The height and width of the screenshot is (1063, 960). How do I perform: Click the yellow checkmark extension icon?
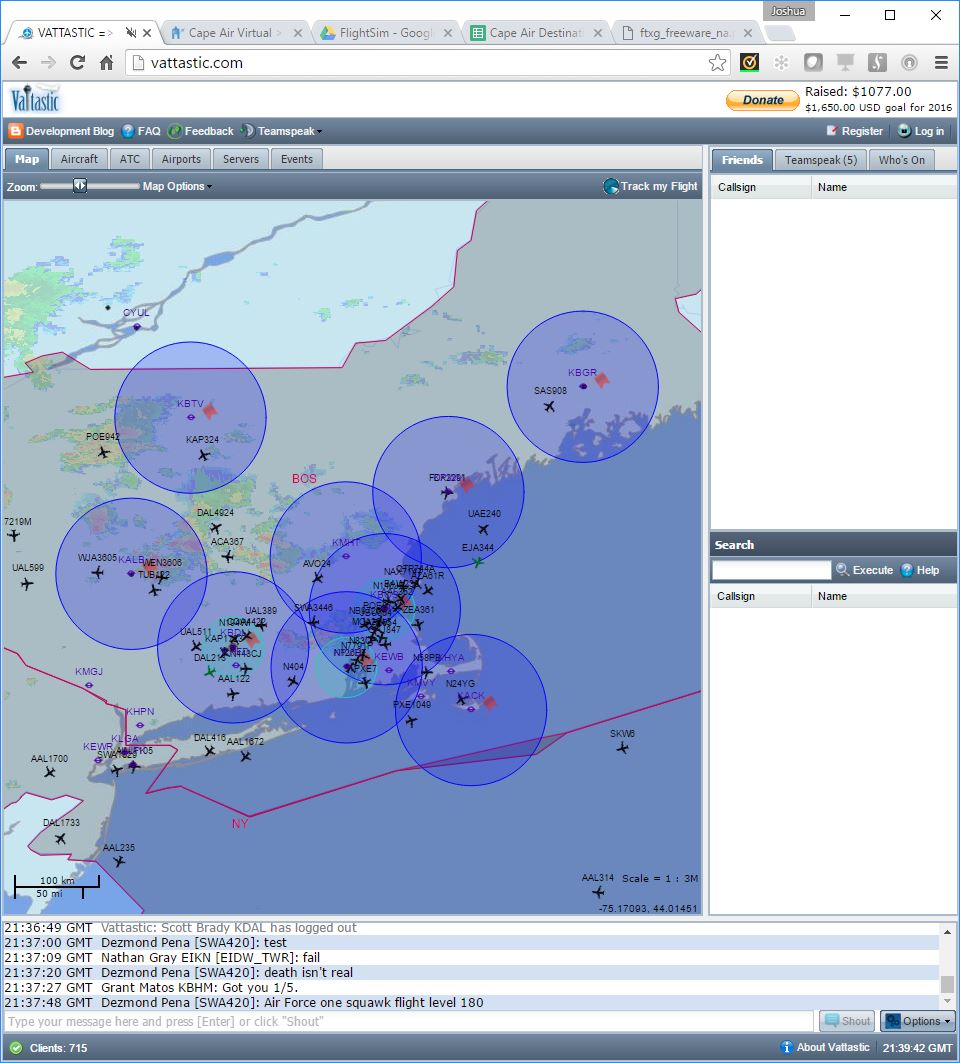[749, 63]
